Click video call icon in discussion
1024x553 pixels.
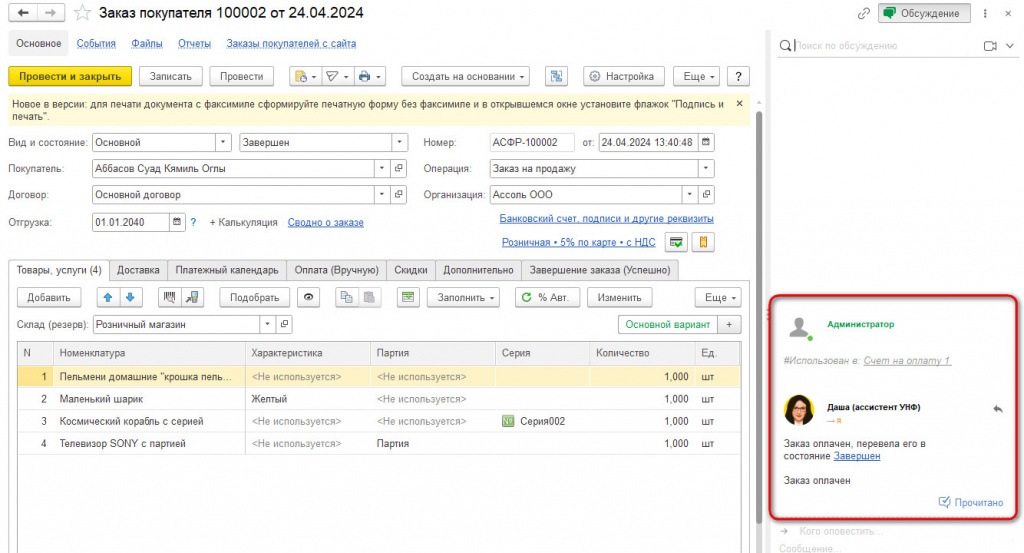click(x=990, y=46)
